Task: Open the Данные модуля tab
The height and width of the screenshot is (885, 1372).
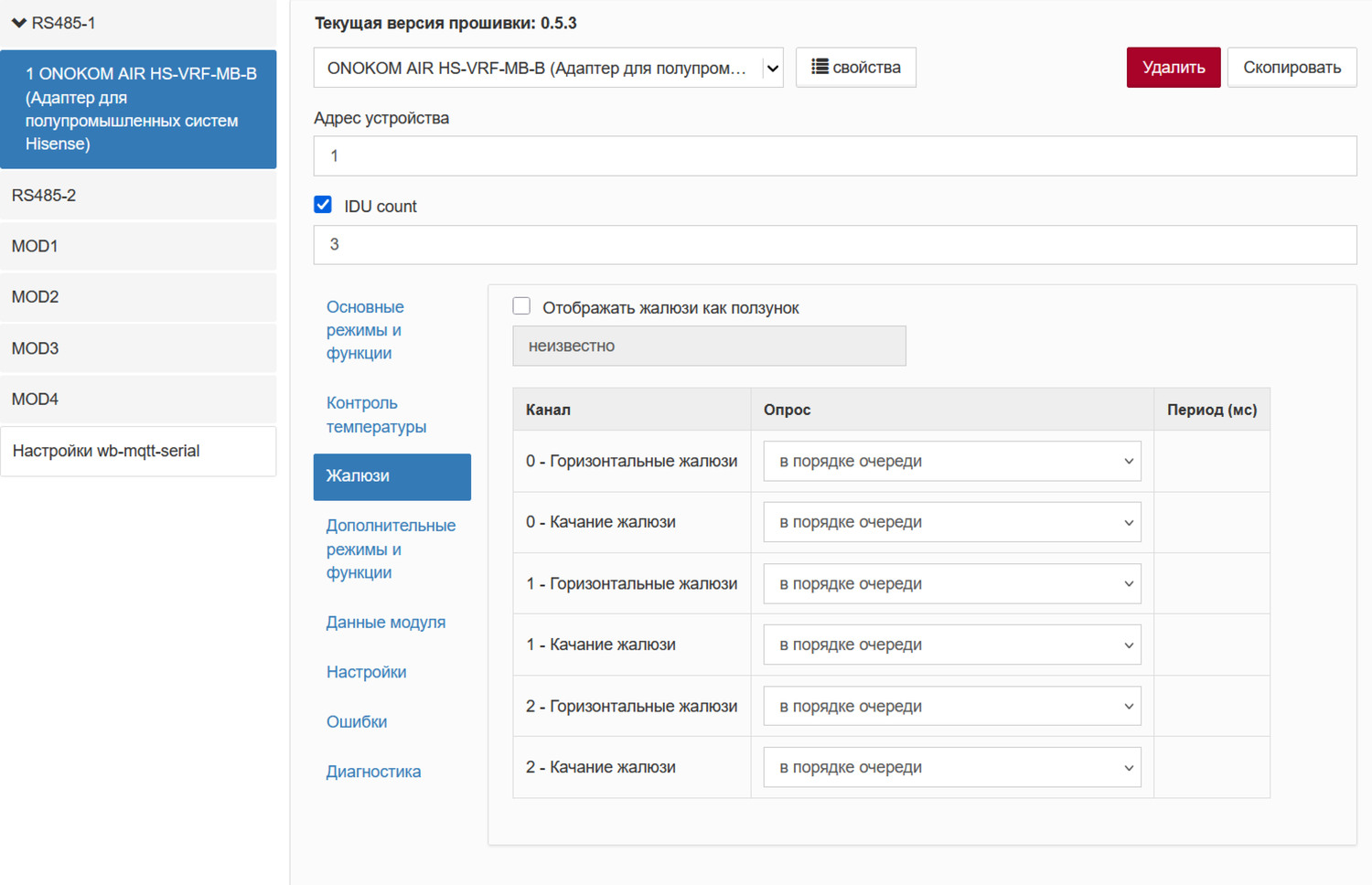Action: tap(385, 622)
